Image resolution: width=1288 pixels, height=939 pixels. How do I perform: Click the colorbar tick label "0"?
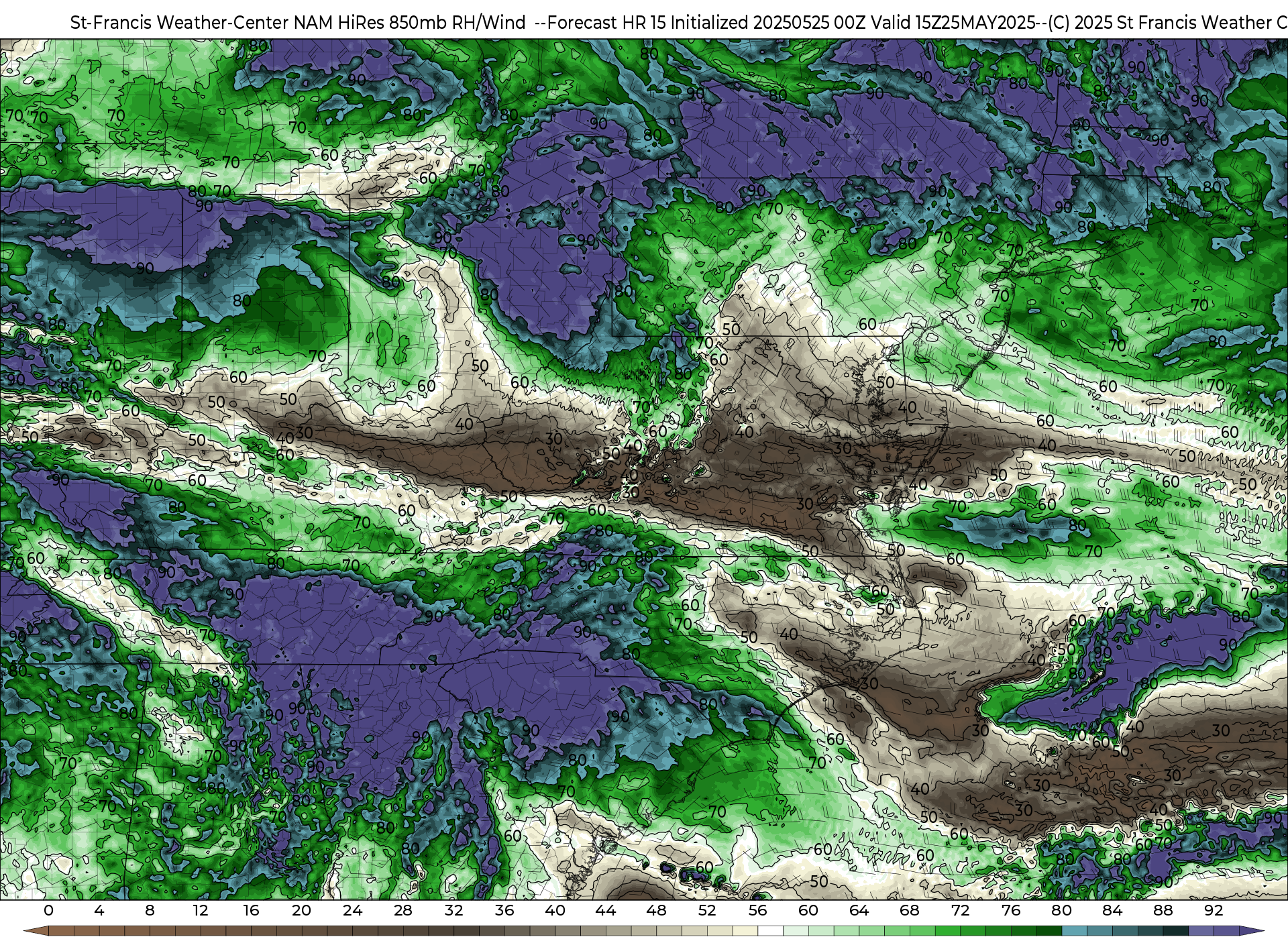48,910
